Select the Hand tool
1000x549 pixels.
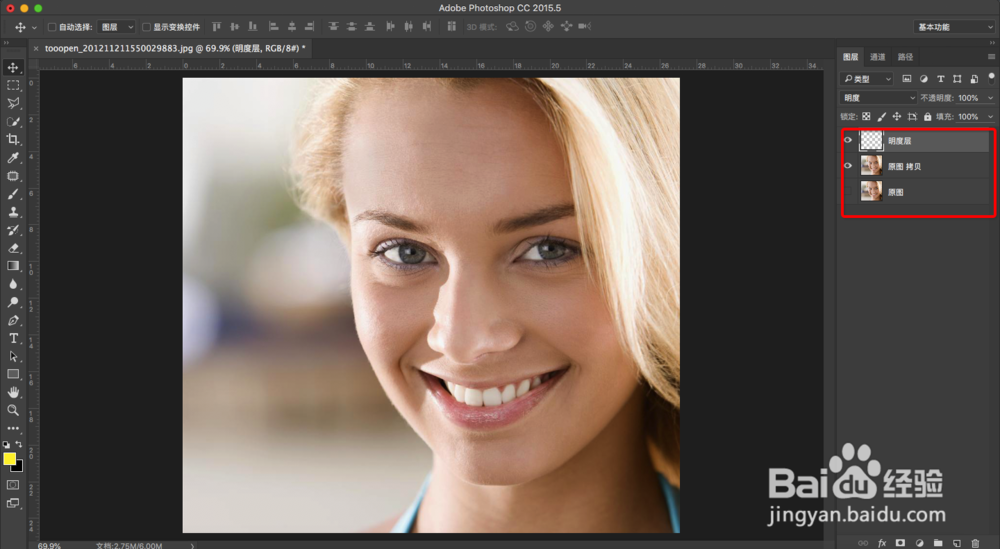(x=13, y=392)
